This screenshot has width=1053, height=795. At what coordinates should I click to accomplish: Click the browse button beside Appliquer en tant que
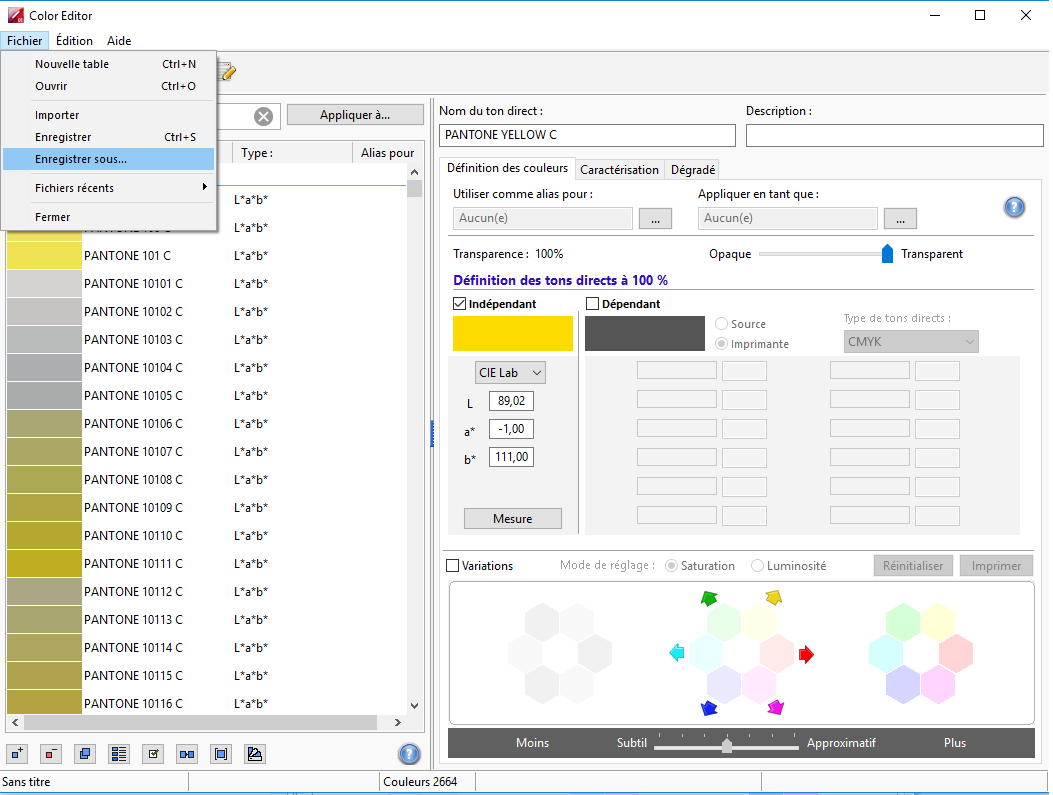point(901,218)
